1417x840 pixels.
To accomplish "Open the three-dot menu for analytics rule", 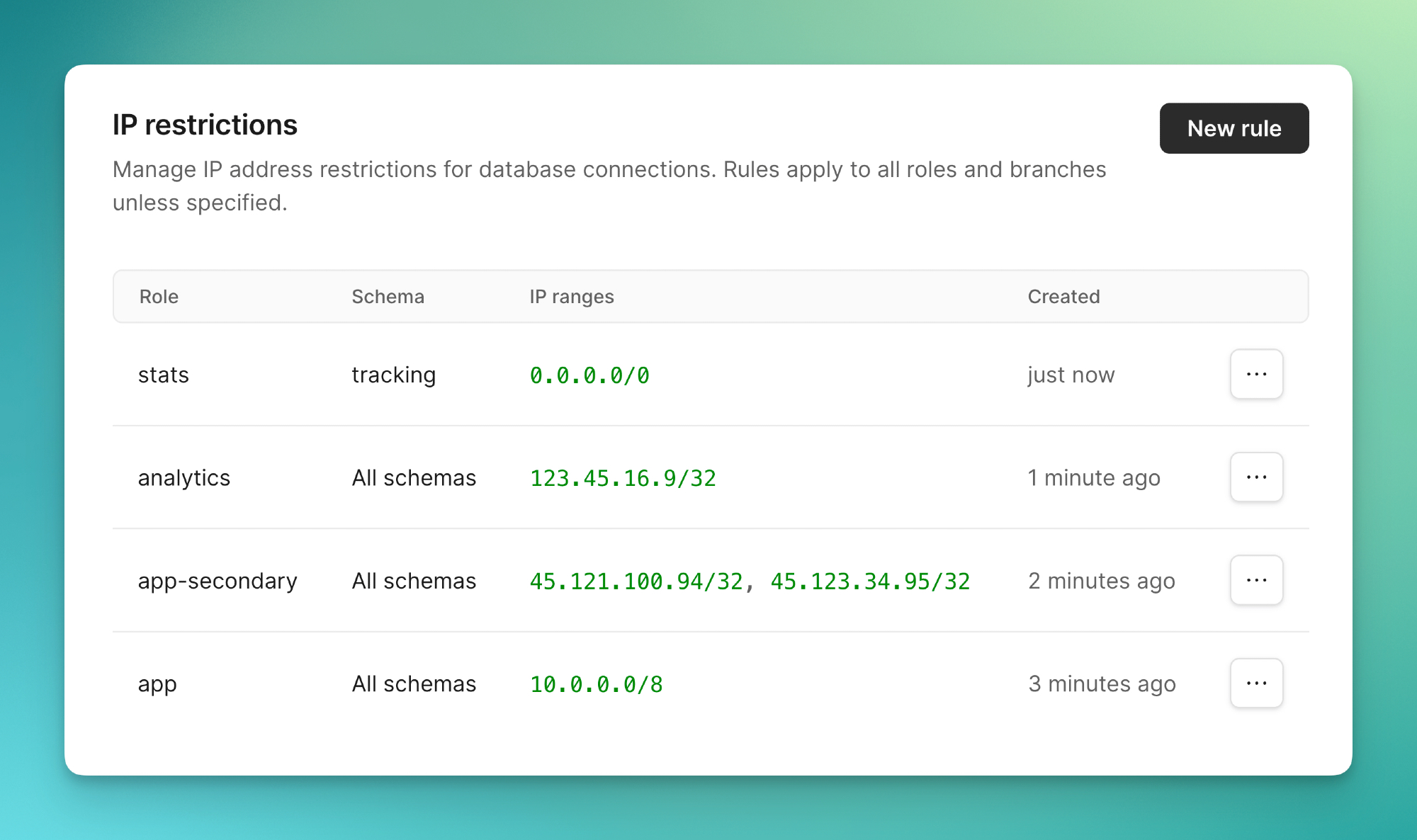I will tap(1256, 477).
